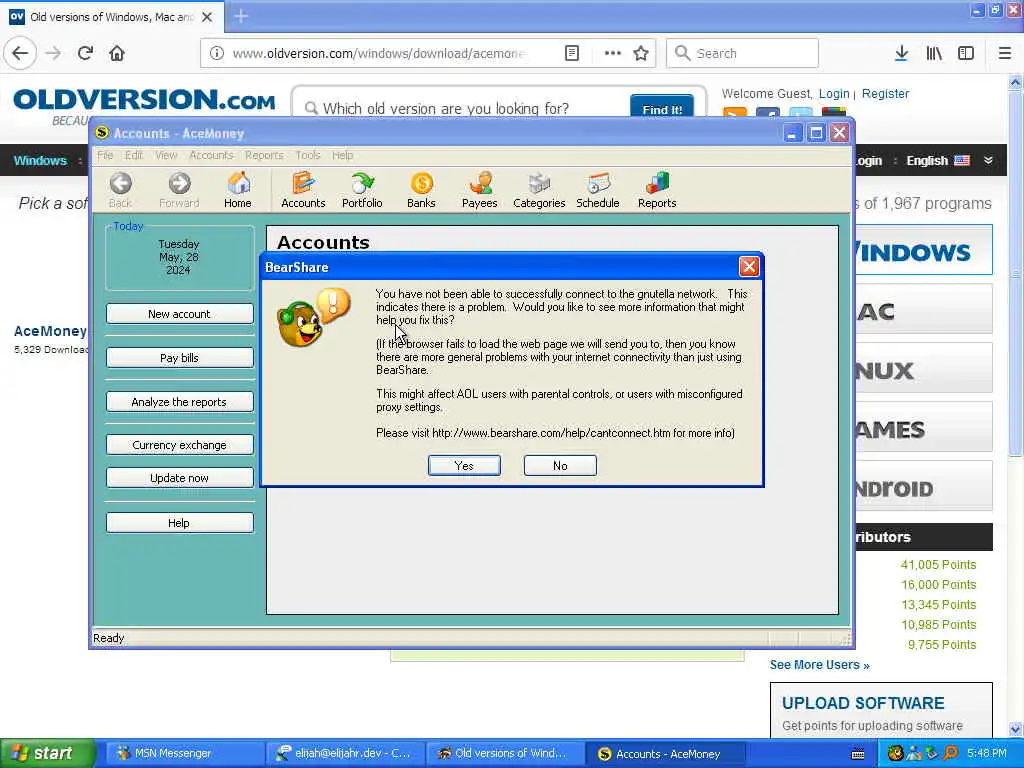Open the AceMoney Reports menu
Screen dimensions: 1024x768
[x=264, y=155]
